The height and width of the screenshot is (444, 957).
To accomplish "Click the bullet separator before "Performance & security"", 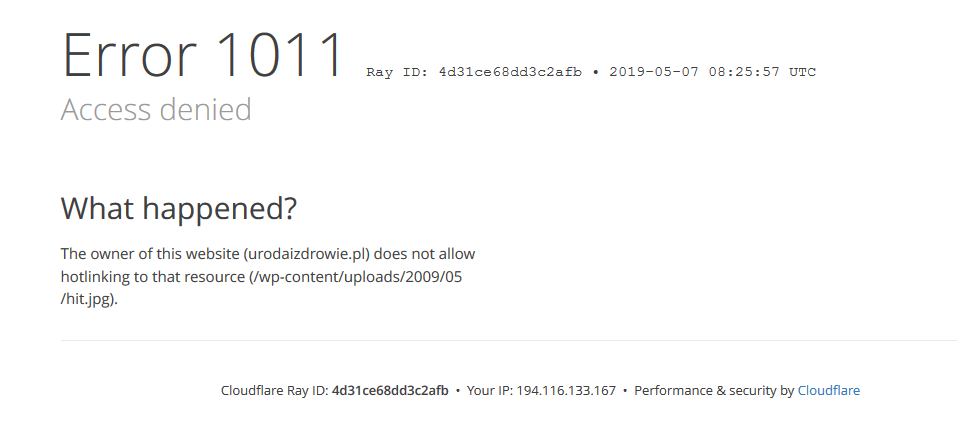I will [x=625, y=391].
